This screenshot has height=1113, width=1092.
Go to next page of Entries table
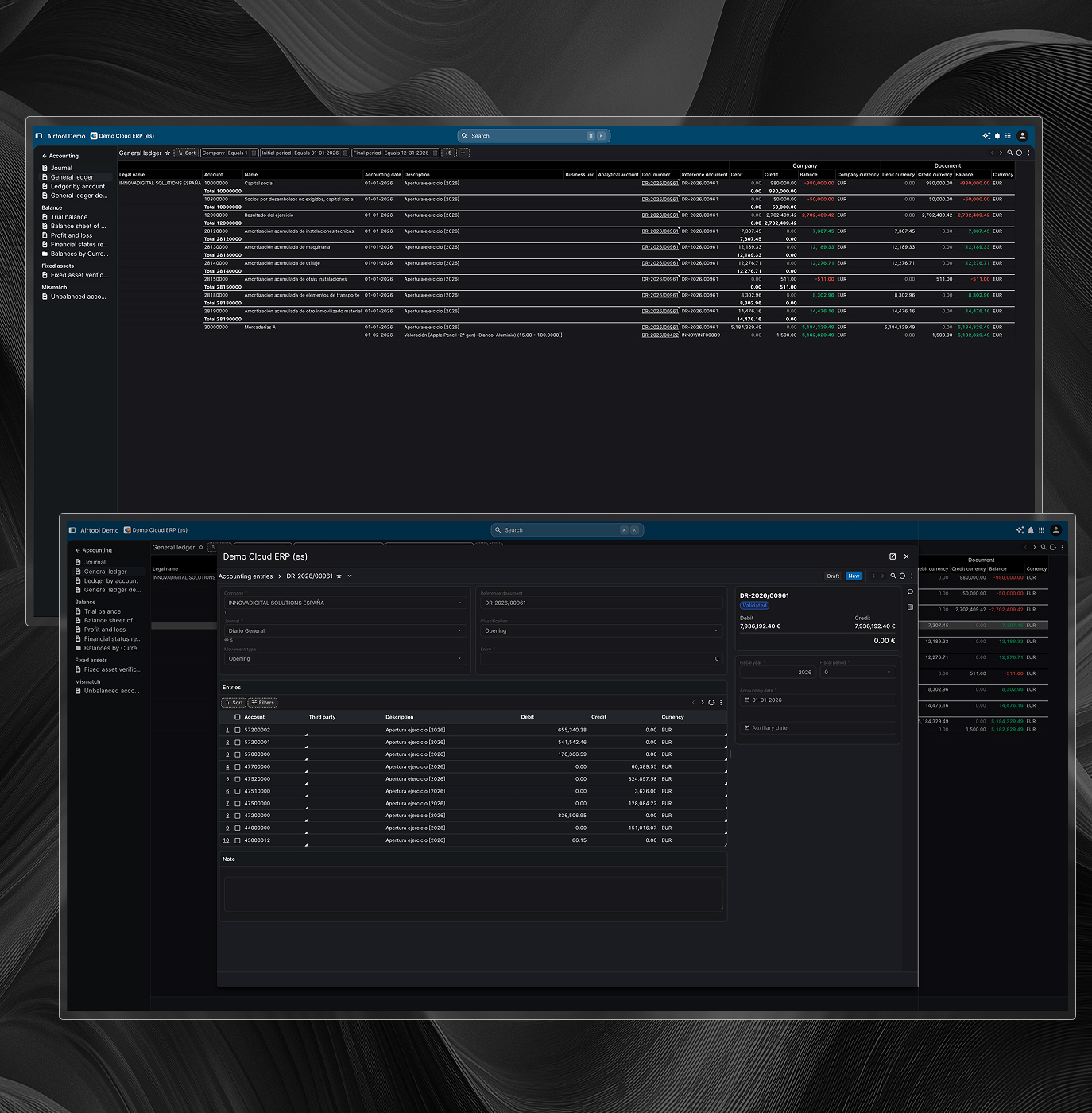[702, 703]
